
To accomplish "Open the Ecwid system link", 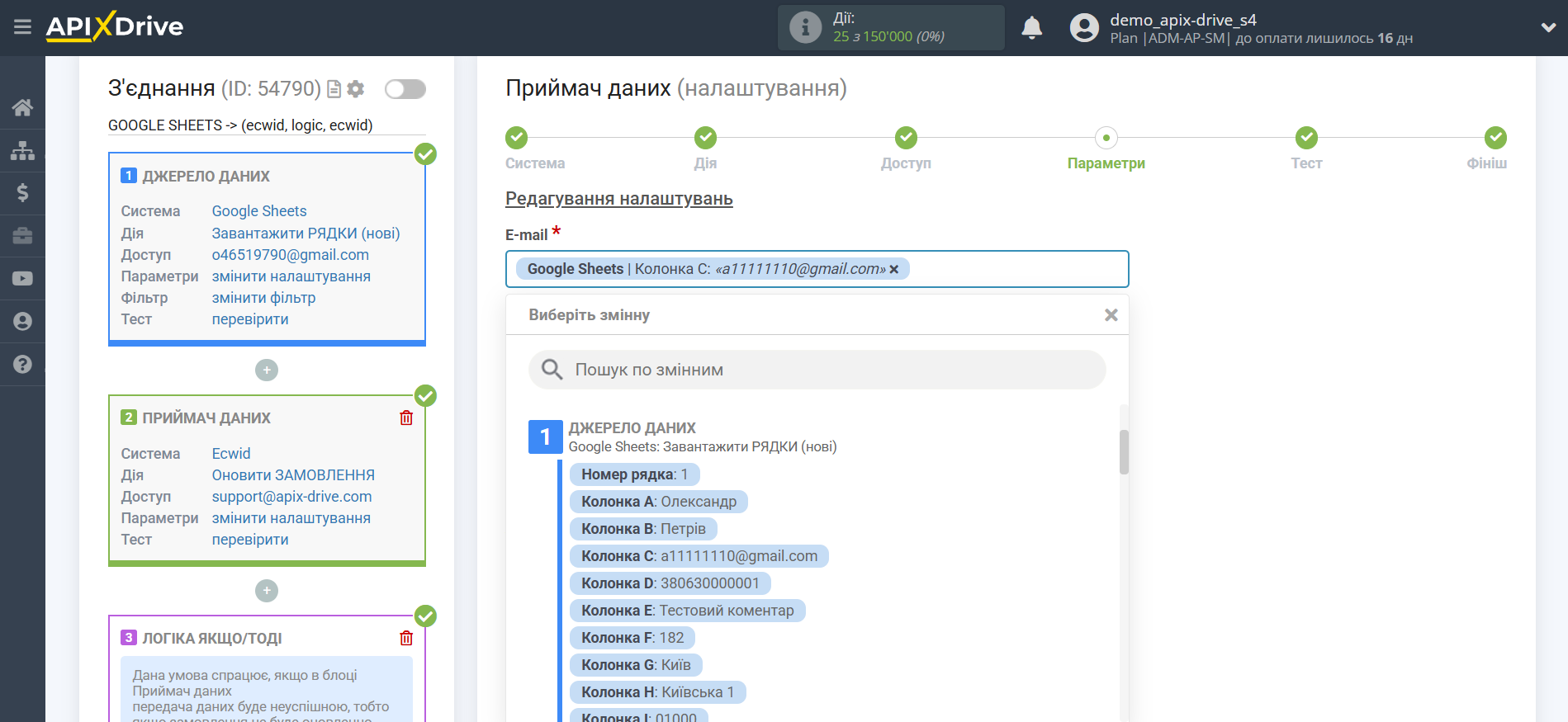I will 231,454.
